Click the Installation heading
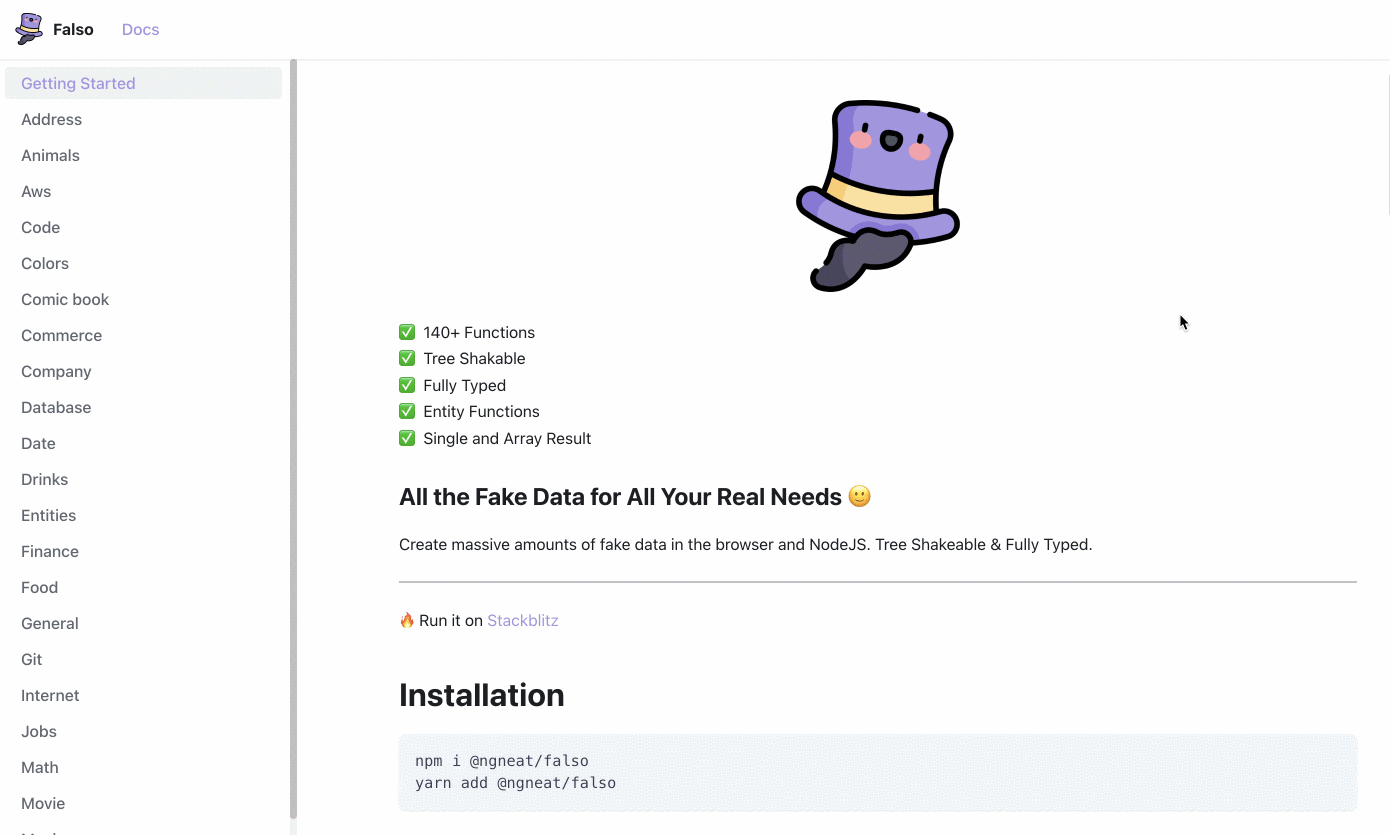The height and width of the screenshot is (835, 1390). point(482,695)
